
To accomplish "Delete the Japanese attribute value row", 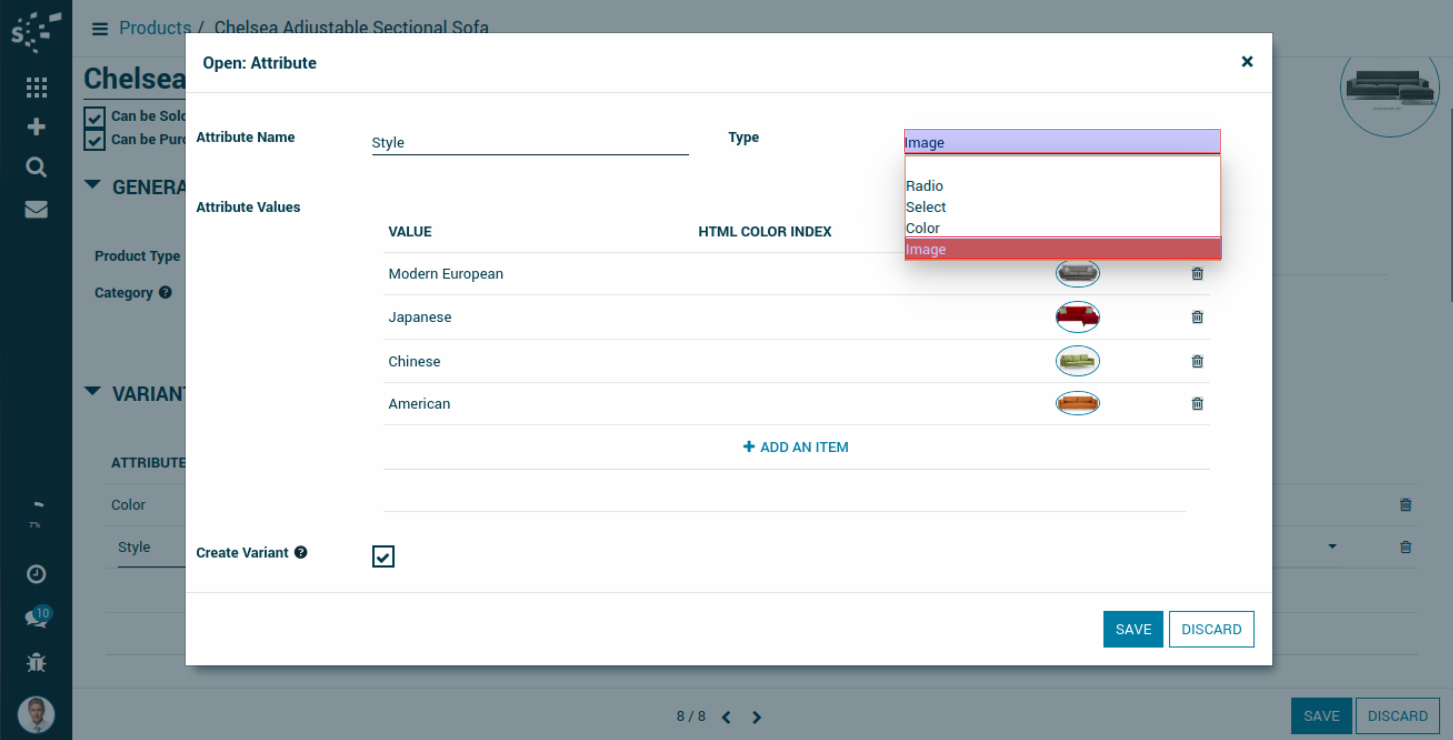I will [1197, 317].
